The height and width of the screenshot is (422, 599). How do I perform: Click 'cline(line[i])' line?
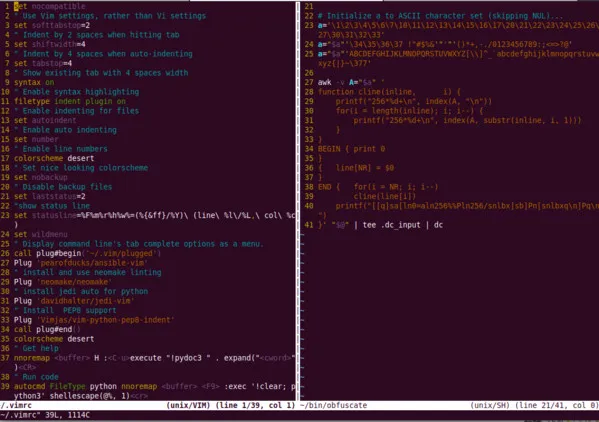pyautogui.click(x=384, y=196)
